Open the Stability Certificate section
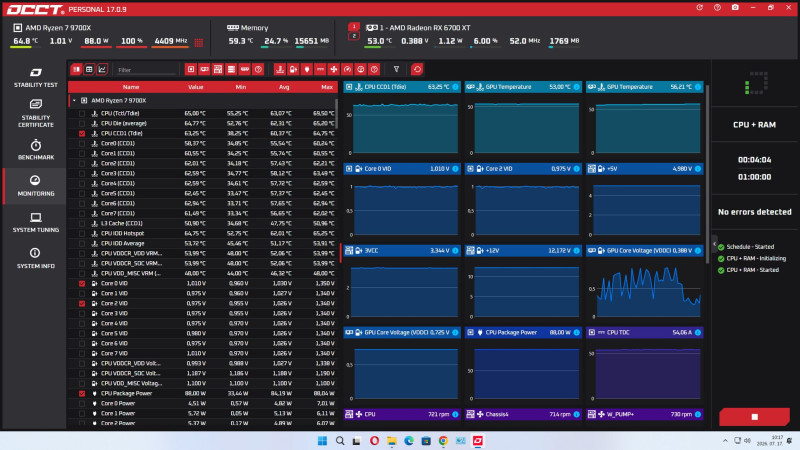Image resolution: width=800 pixels, height=450 pixels. (x=35, y=113)
